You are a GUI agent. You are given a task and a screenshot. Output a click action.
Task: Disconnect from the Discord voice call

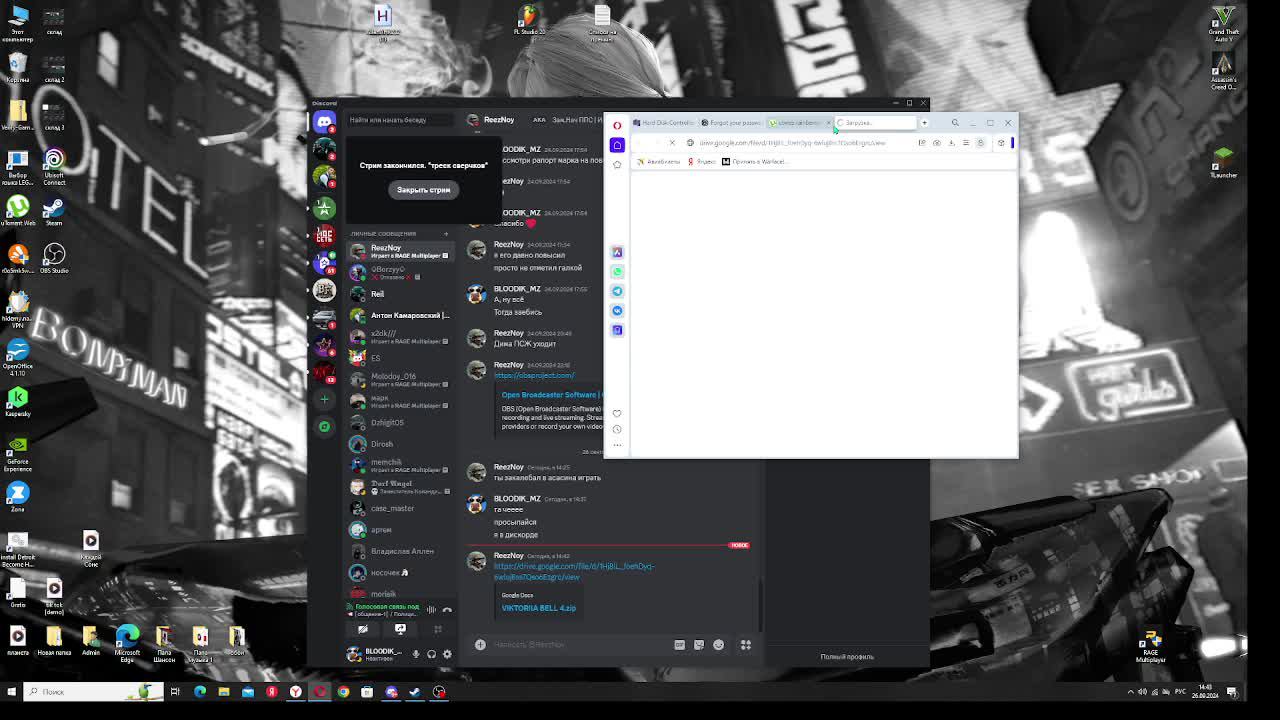(447, 609)
